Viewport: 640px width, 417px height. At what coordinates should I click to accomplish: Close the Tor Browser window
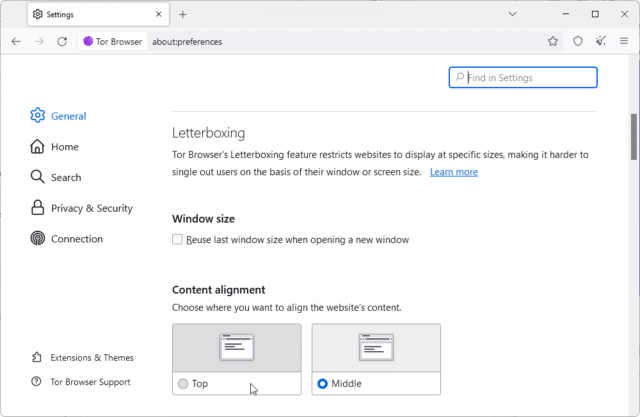[x=624, y=14]
